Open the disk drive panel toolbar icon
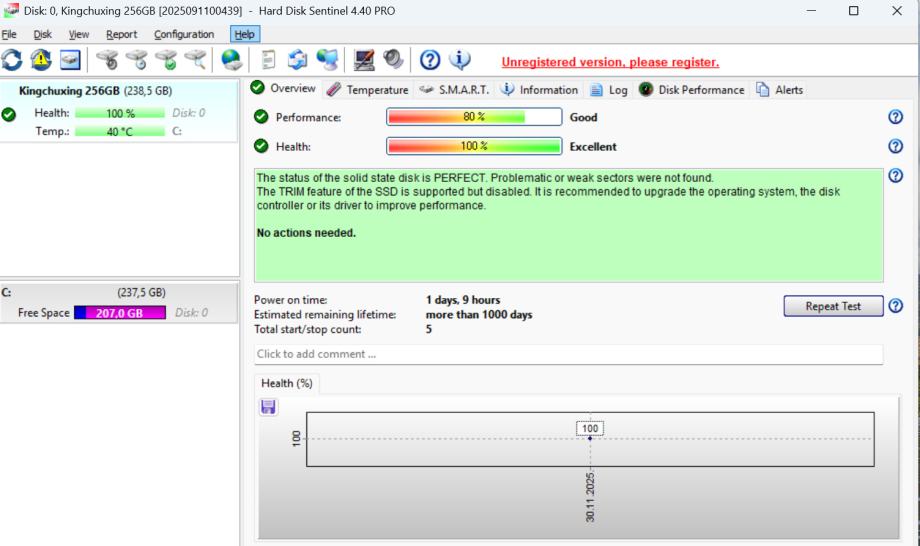 pos(70,60)
